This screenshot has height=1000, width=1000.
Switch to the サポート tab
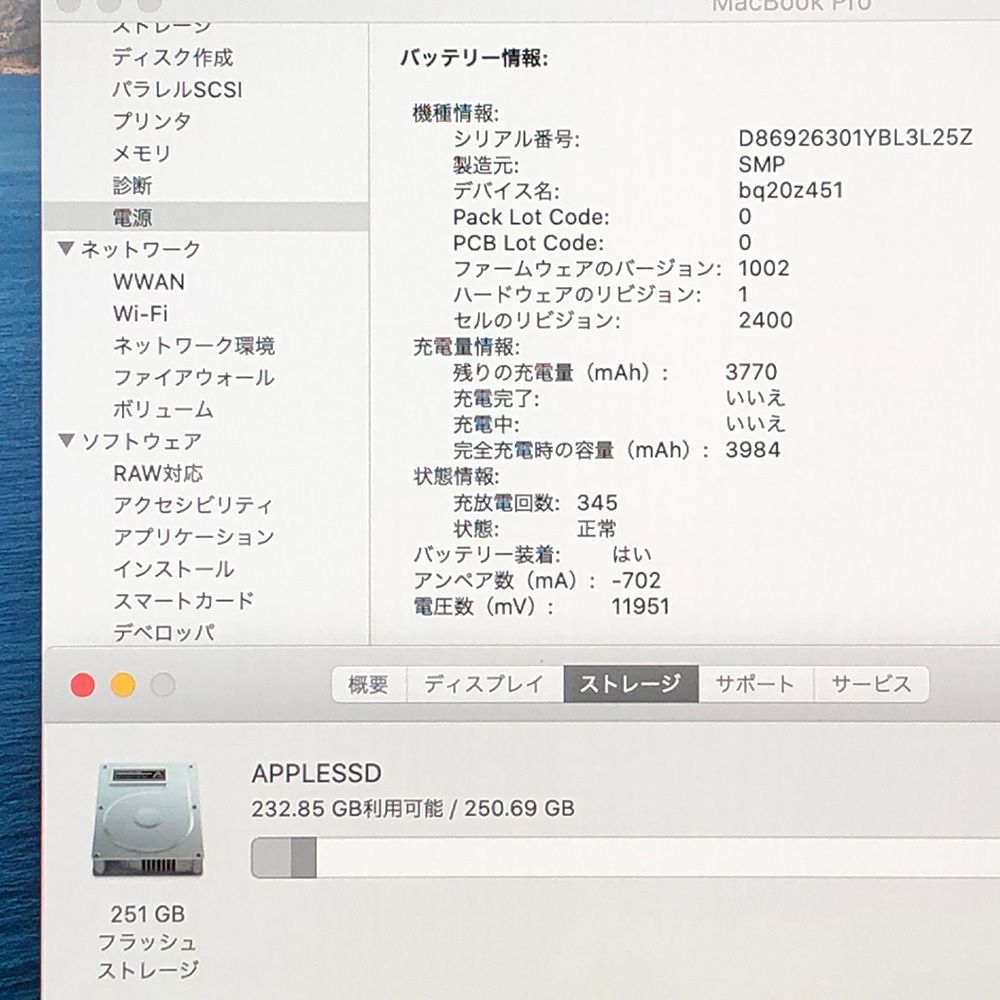click(x=755, y=684)
